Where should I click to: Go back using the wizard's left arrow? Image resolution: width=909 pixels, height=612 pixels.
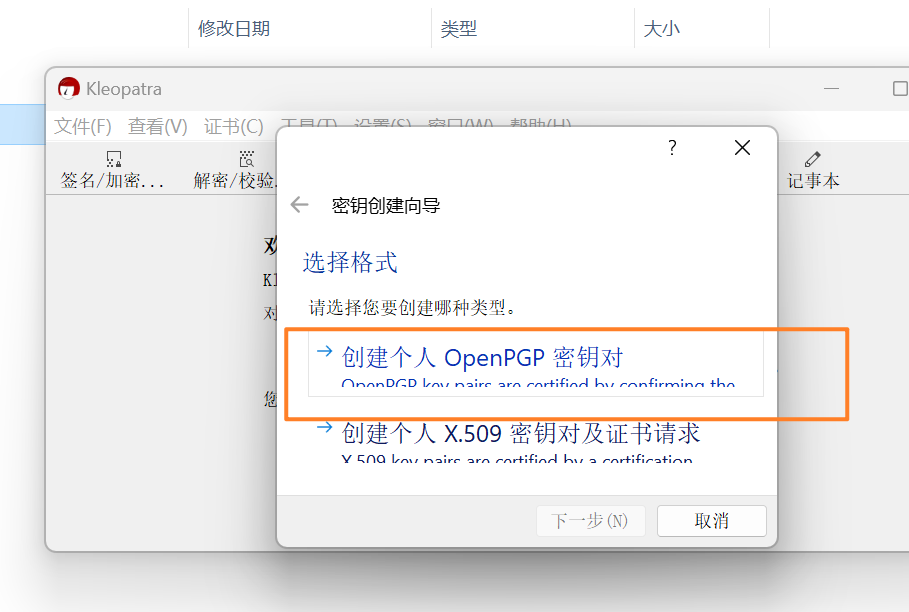tap(299, 205)
